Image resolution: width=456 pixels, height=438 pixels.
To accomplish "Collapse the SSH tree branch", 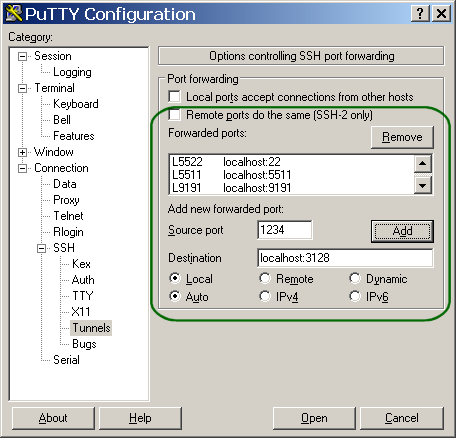I will pos(41,248).
